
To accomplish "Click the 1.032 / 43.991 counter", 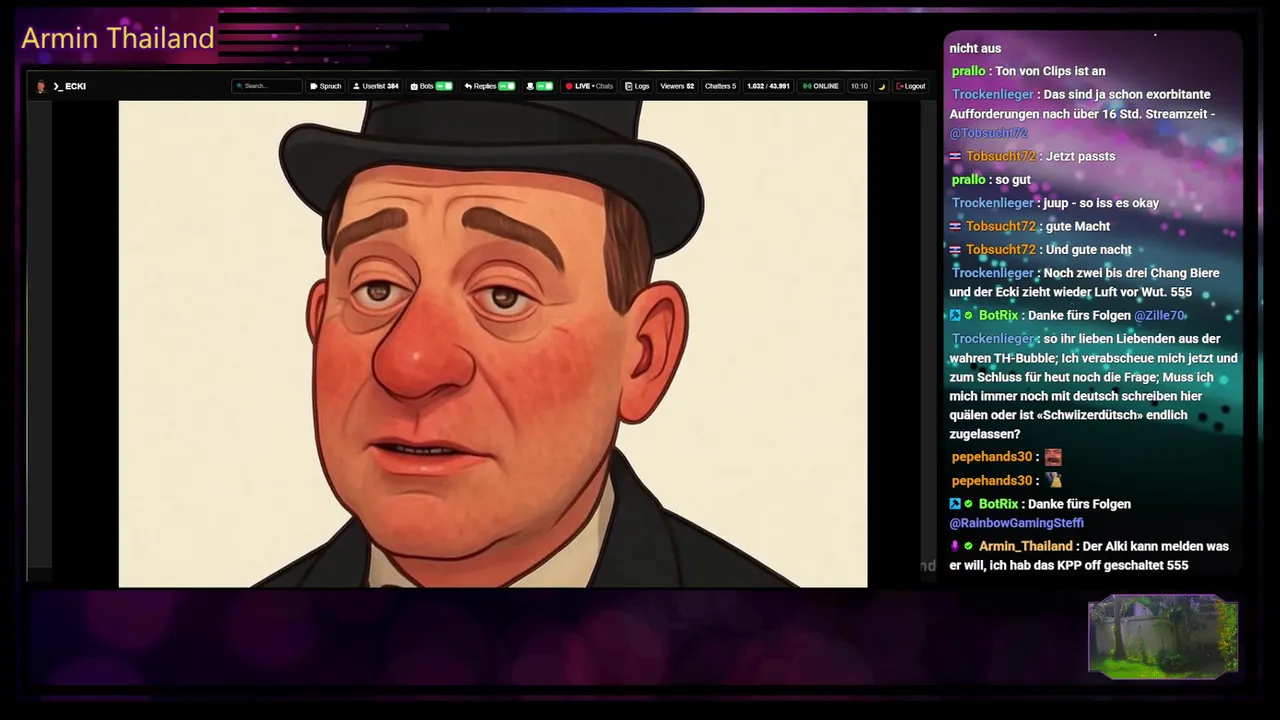I will tap(768, 86).
